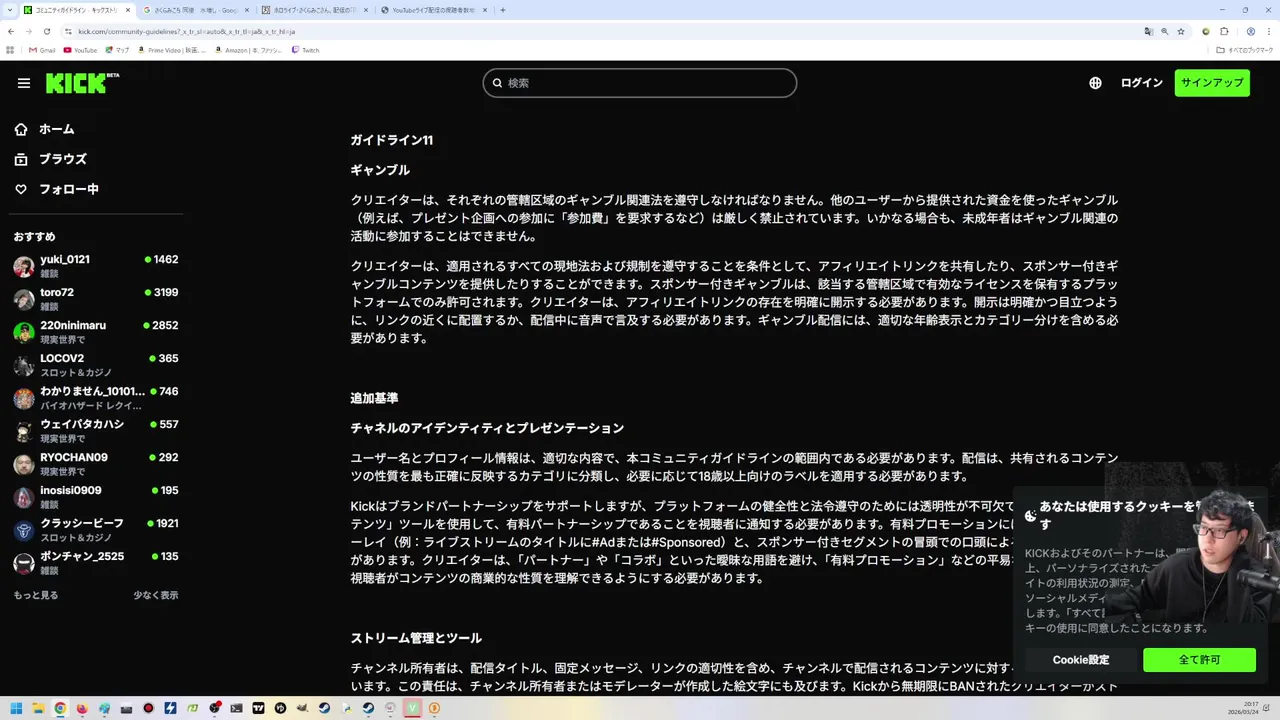The height and width of the screenshot is (720, 1280).
Task: Open the マップ bookmark
Action: point(117,50)
